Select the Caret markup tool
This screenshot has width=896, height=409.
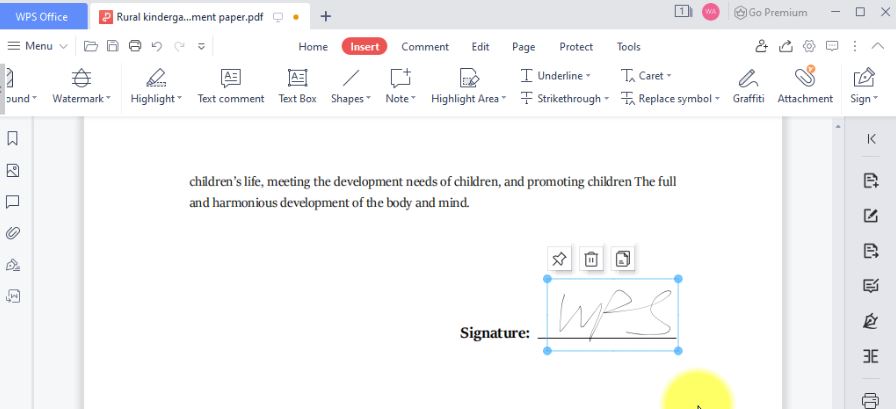646,75
